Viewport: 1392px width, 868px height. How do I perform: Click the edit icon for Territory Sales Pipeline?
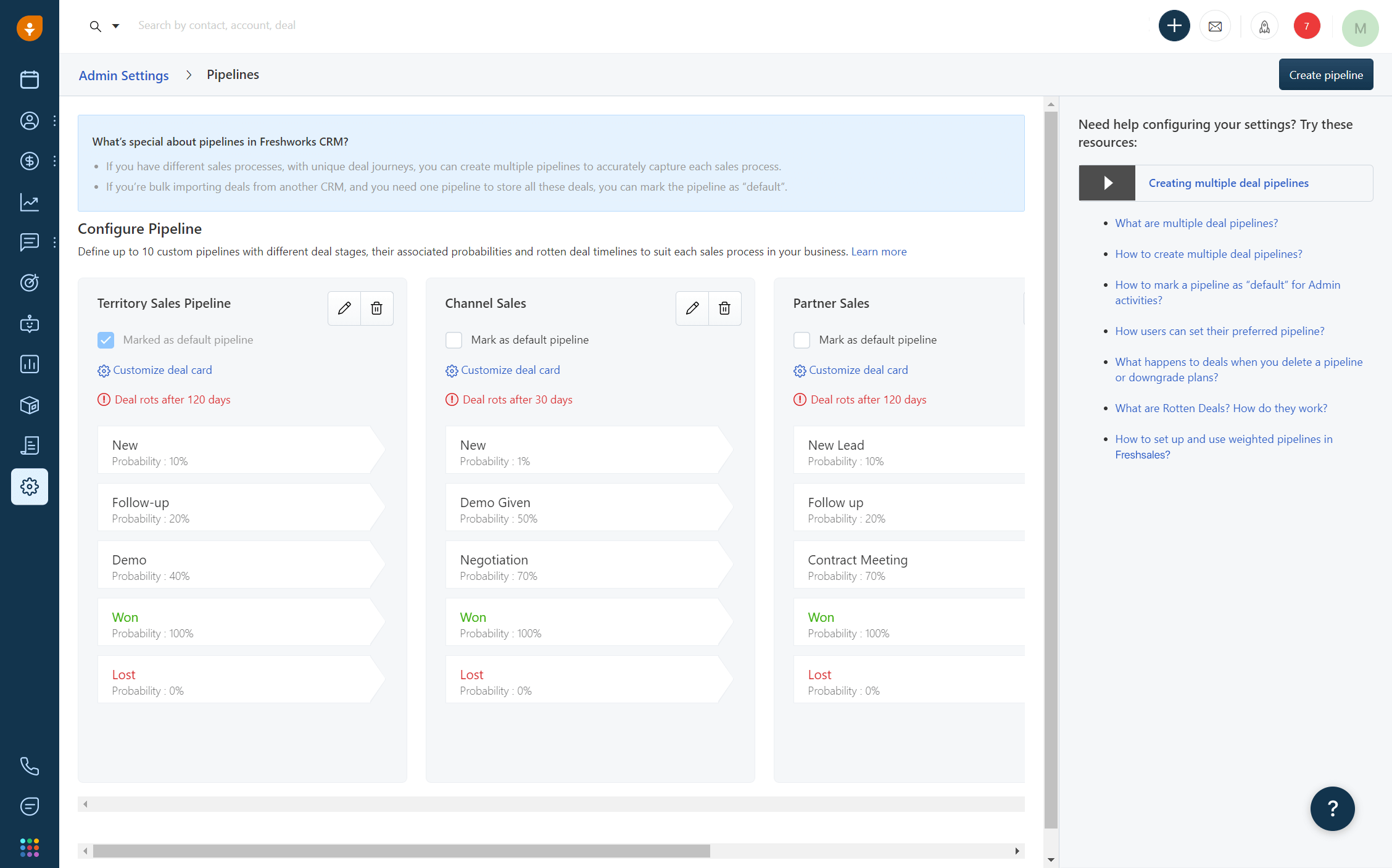pos(344,308)
